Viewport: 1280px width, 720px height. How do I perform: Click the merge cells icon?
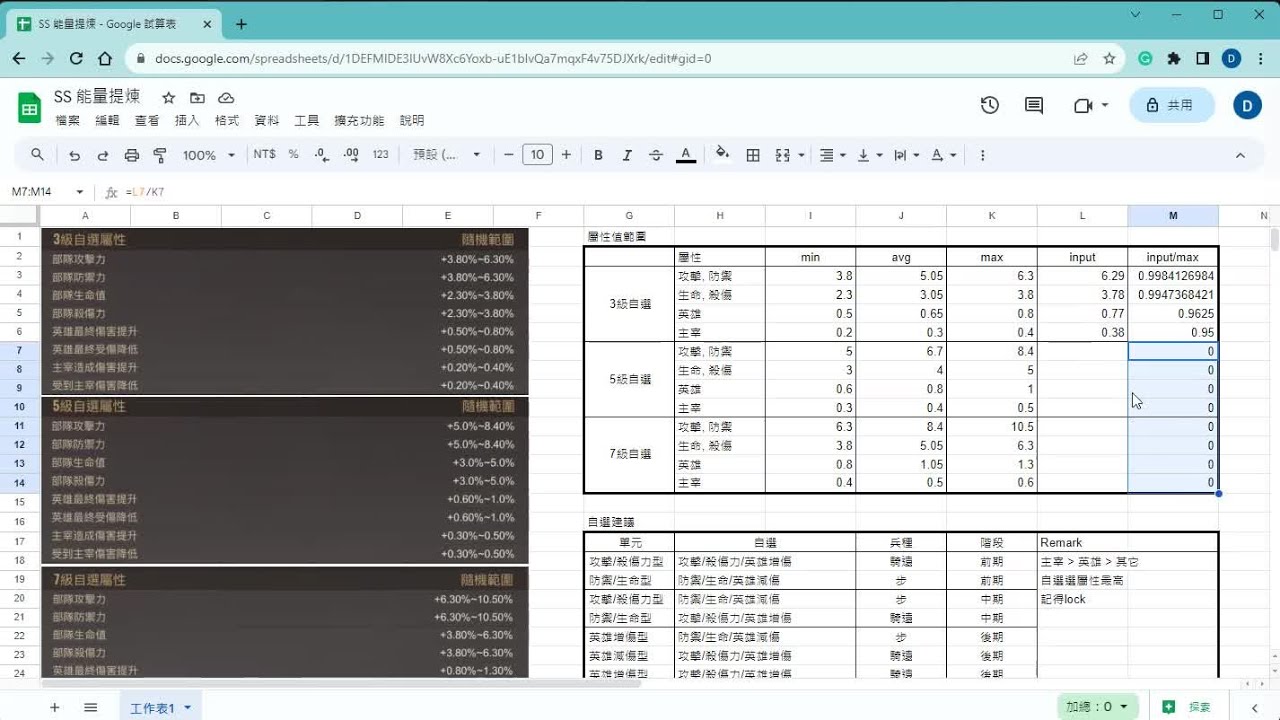point(783,155)
